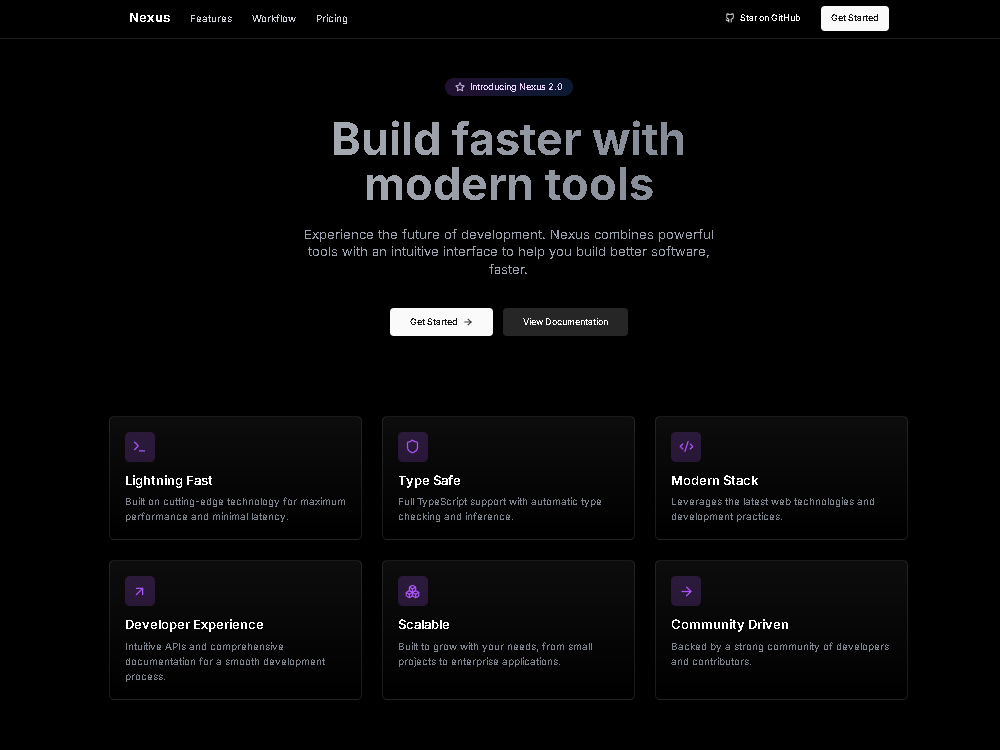Click the Nexus logo text
Screen dimensions: 1000x750
(149, 18)
